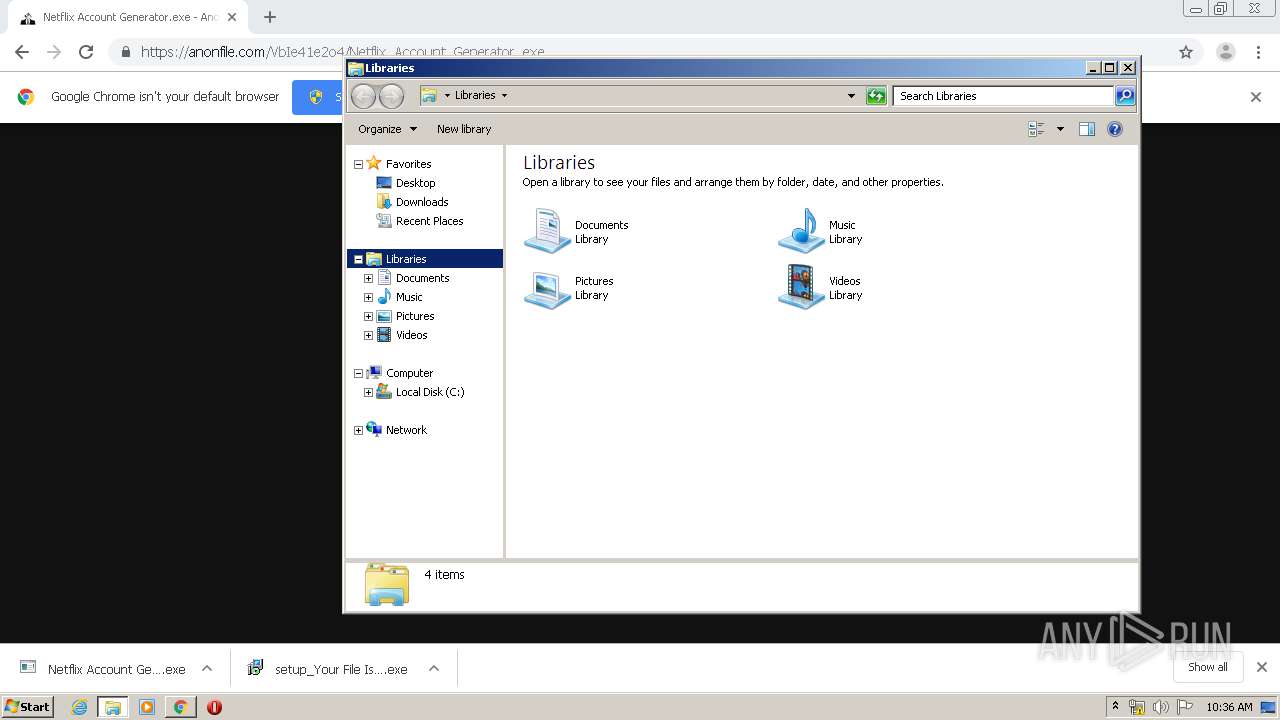Expand the Documents node in sidebar tree
Screen dimensions: 1280x720
[368, 278]
